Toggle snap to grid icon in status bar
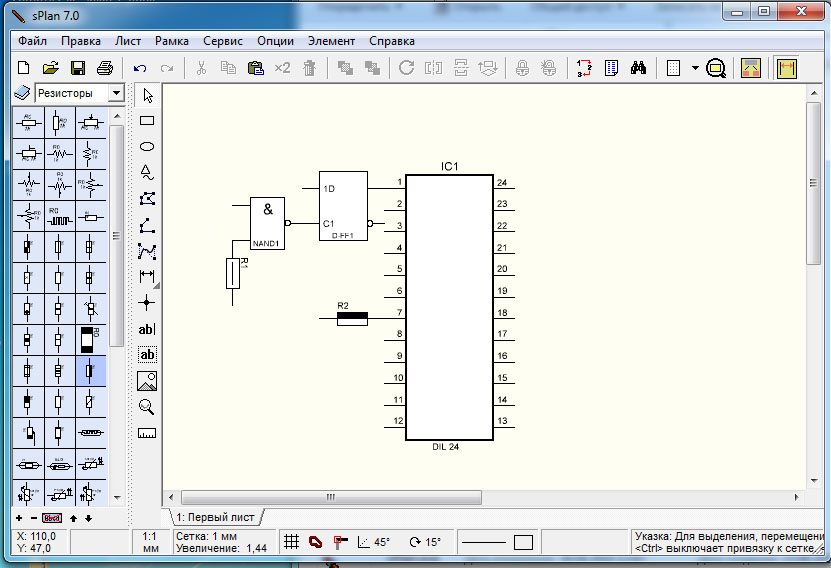Screen dimensions: 831x568 (340, 542)
